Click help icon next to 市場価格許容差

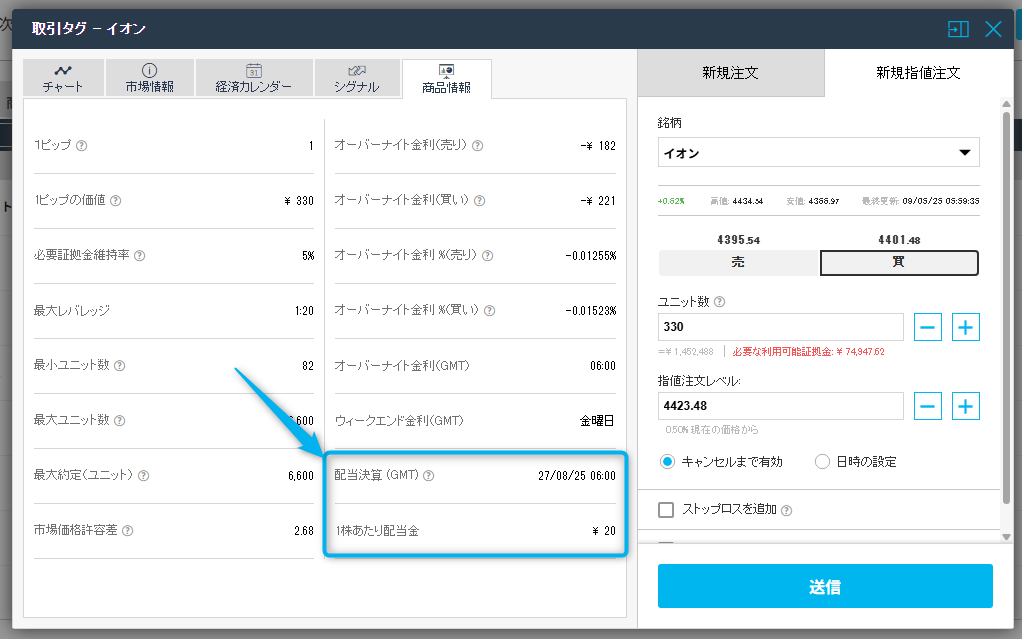coord(128,531)
